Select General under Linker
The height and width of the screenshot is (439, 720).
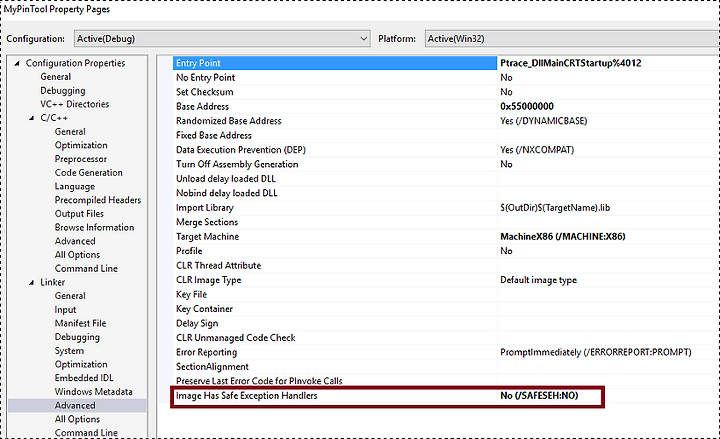coord(70,296)
